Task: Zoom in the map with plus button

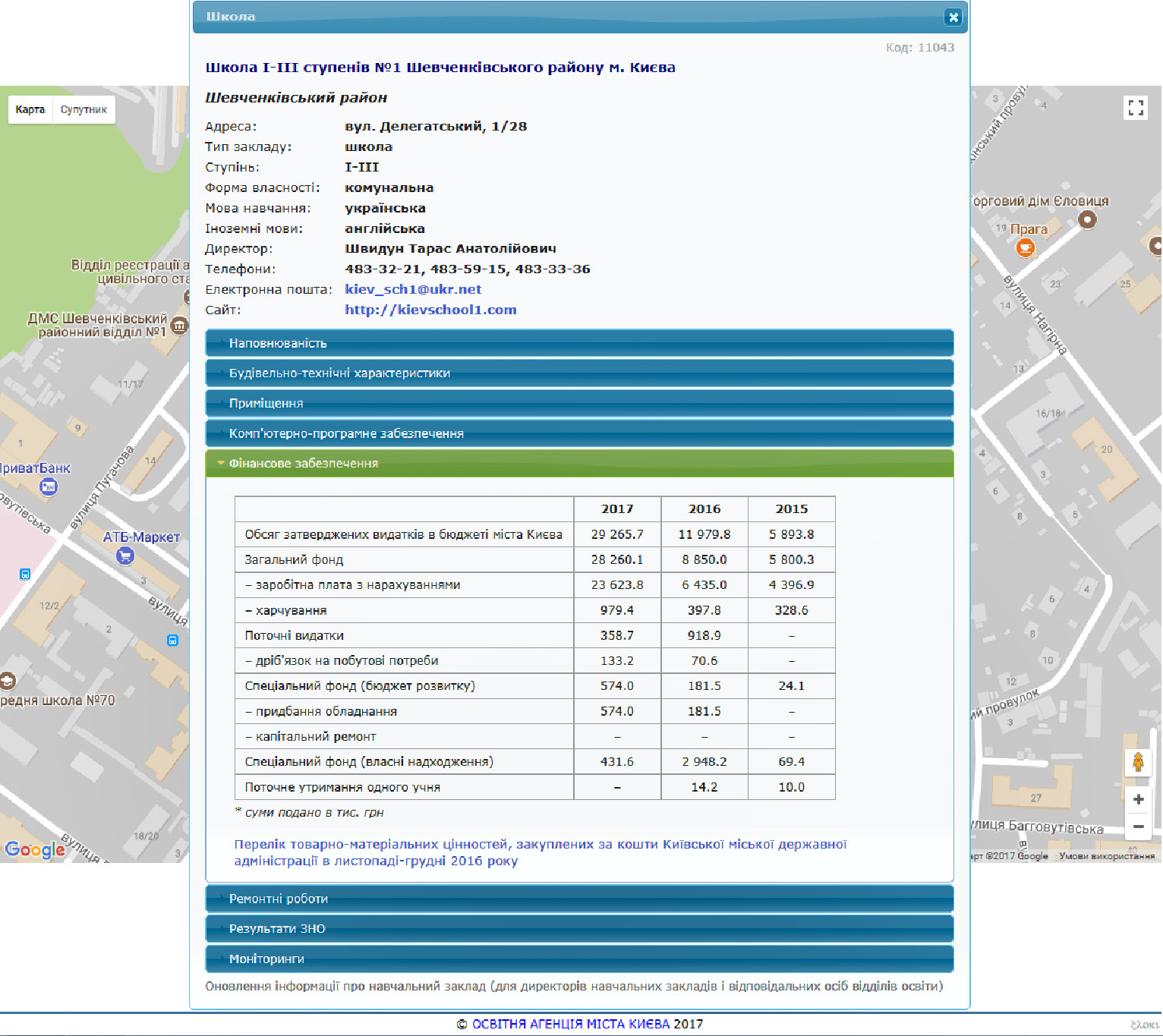Action: pos(1138,799)
